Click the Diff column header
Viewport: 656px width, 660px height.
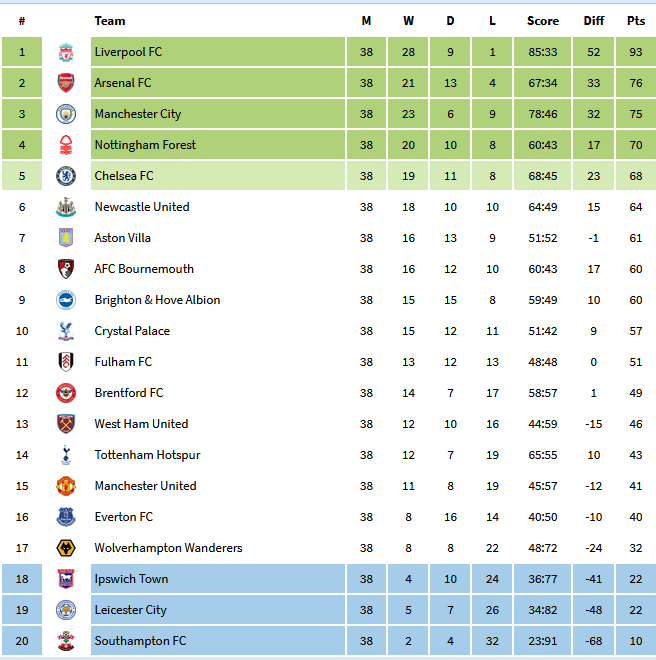coord(594,21)
